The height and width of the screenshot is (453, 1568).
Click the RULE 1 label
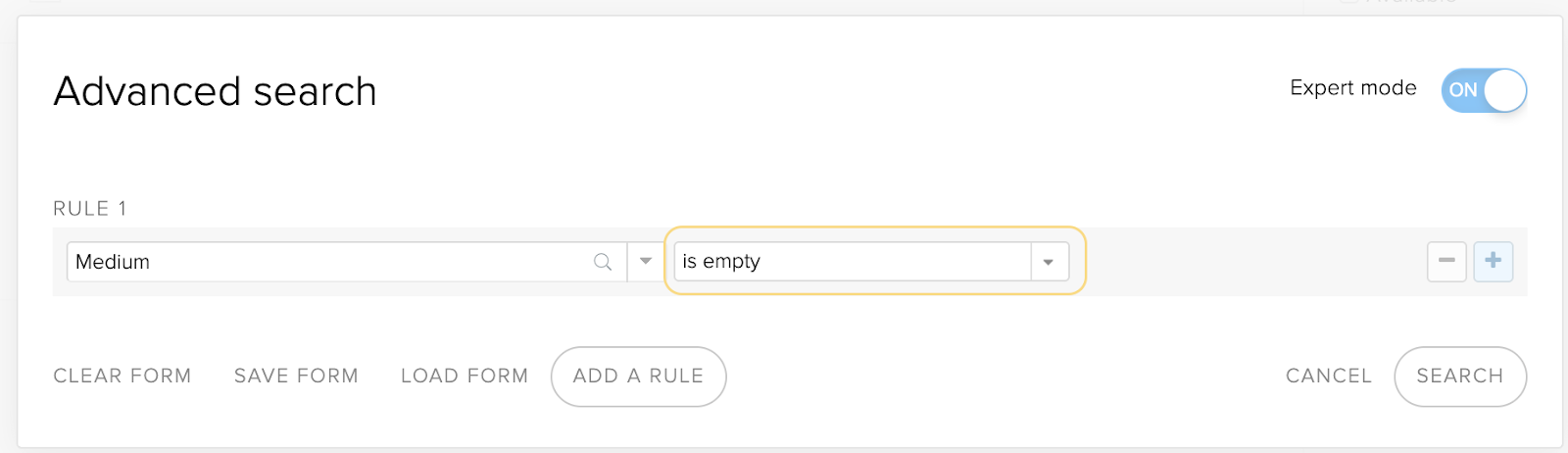(x=90, y=209)
